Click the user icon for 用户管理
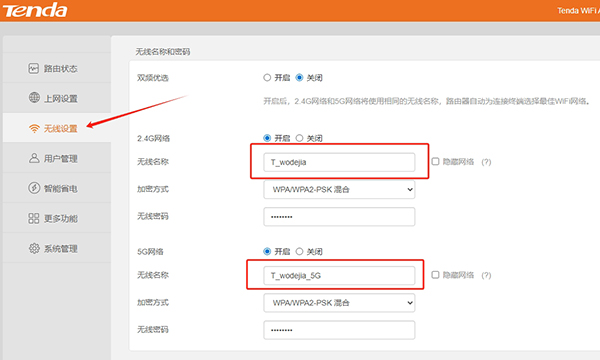The width and height of the screenshot is (600, 360). tap(34, 158)
